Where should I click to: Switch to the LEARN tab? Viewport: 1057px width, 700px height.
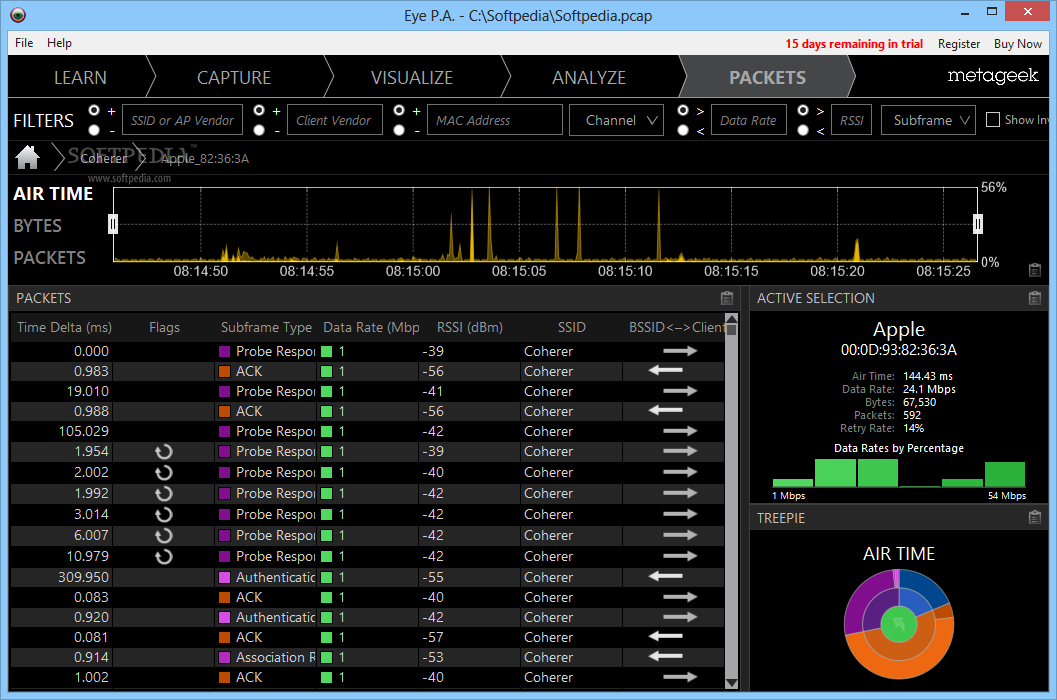click(x=80, y=78)
